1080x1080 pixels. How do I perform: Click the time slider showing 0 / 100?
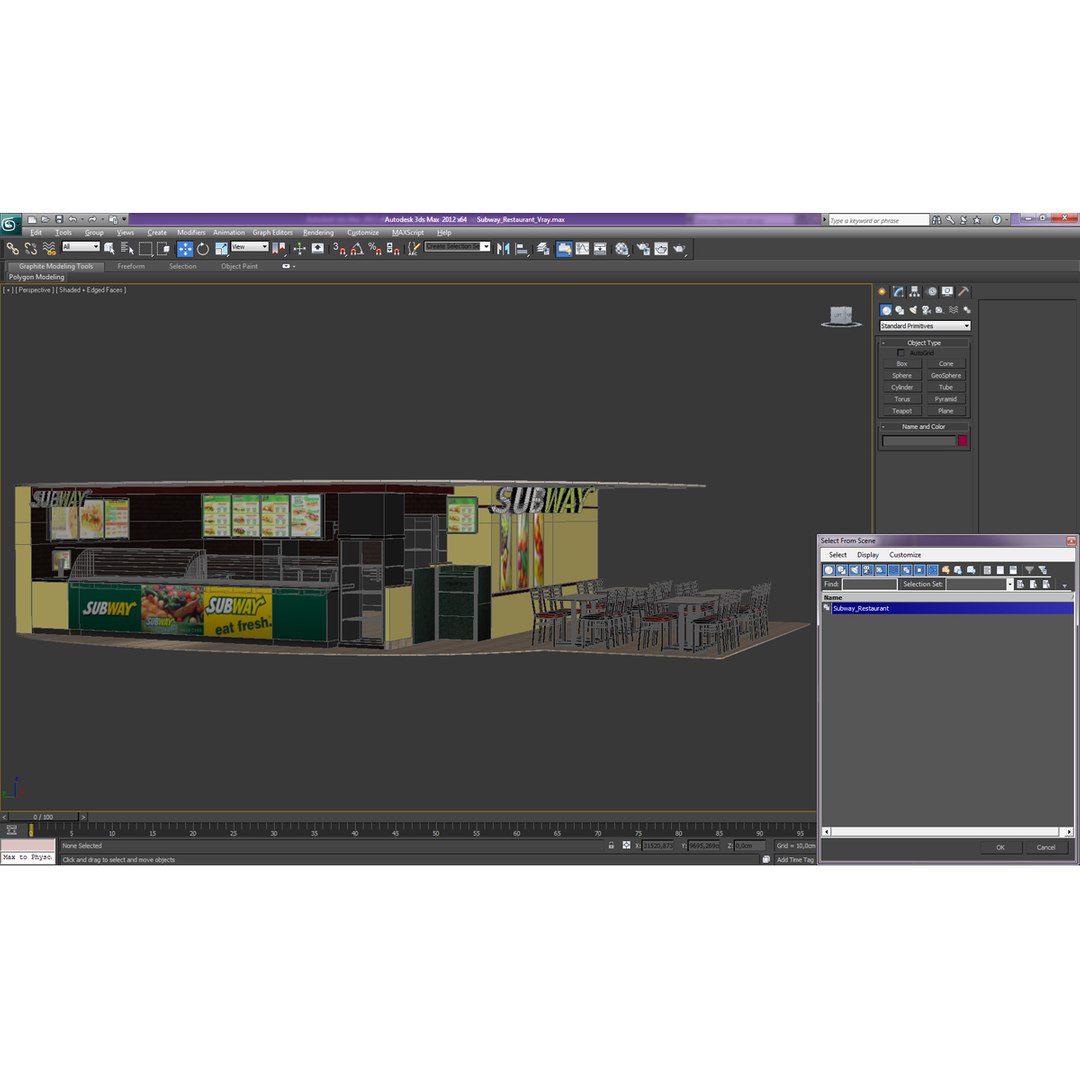point(43,817)
